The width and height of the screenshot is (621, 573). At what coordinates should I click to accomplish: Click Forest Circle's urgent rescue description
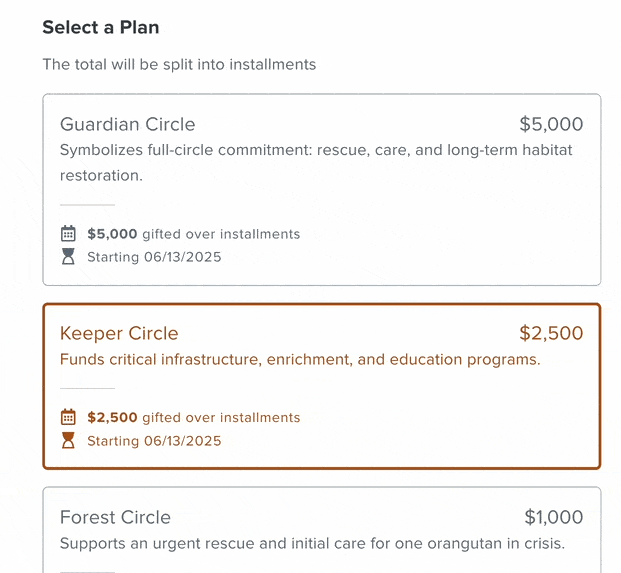pos(312,543)
